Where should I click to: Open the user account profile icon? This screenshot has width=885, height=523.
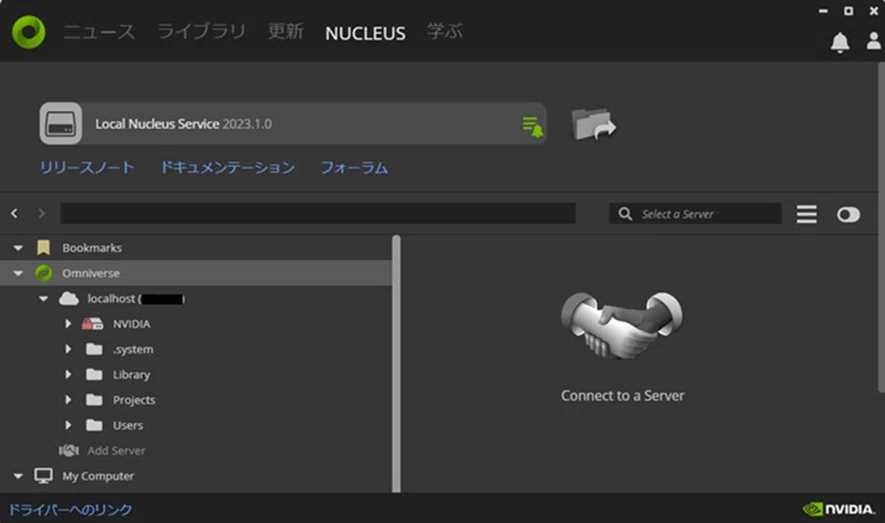coord(874,41)
